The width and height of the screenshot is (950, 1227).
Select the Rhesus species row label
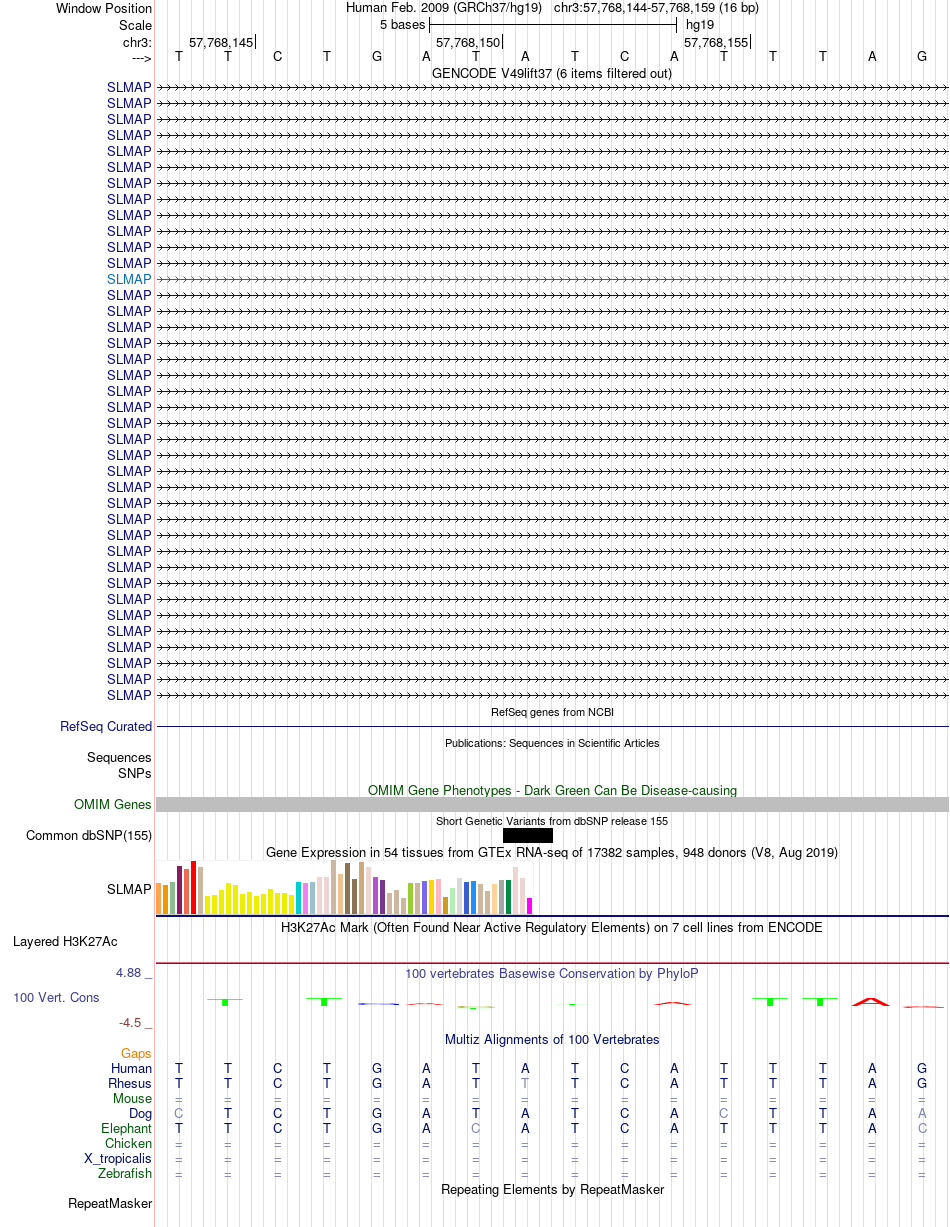click(x=130, y=1084)
